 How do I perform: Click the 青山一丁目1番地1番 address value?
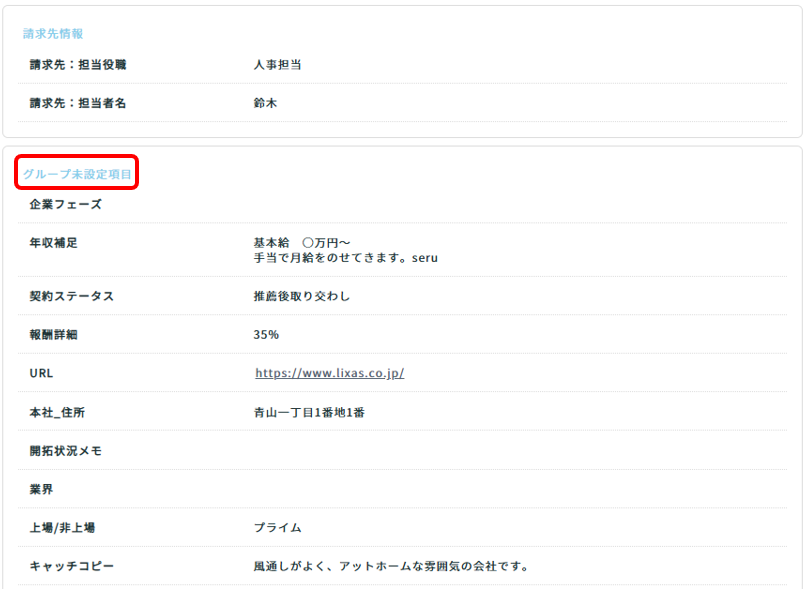point(309,412)
